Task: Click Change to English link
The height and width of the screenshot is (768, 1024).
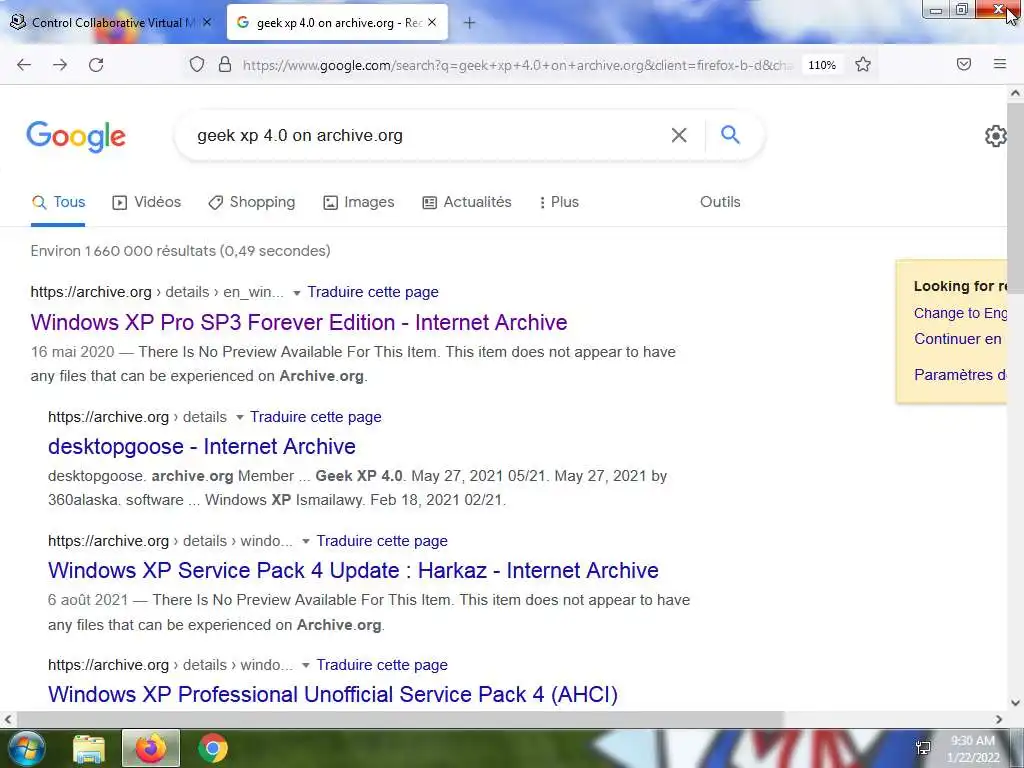Action: pos(960,313)
